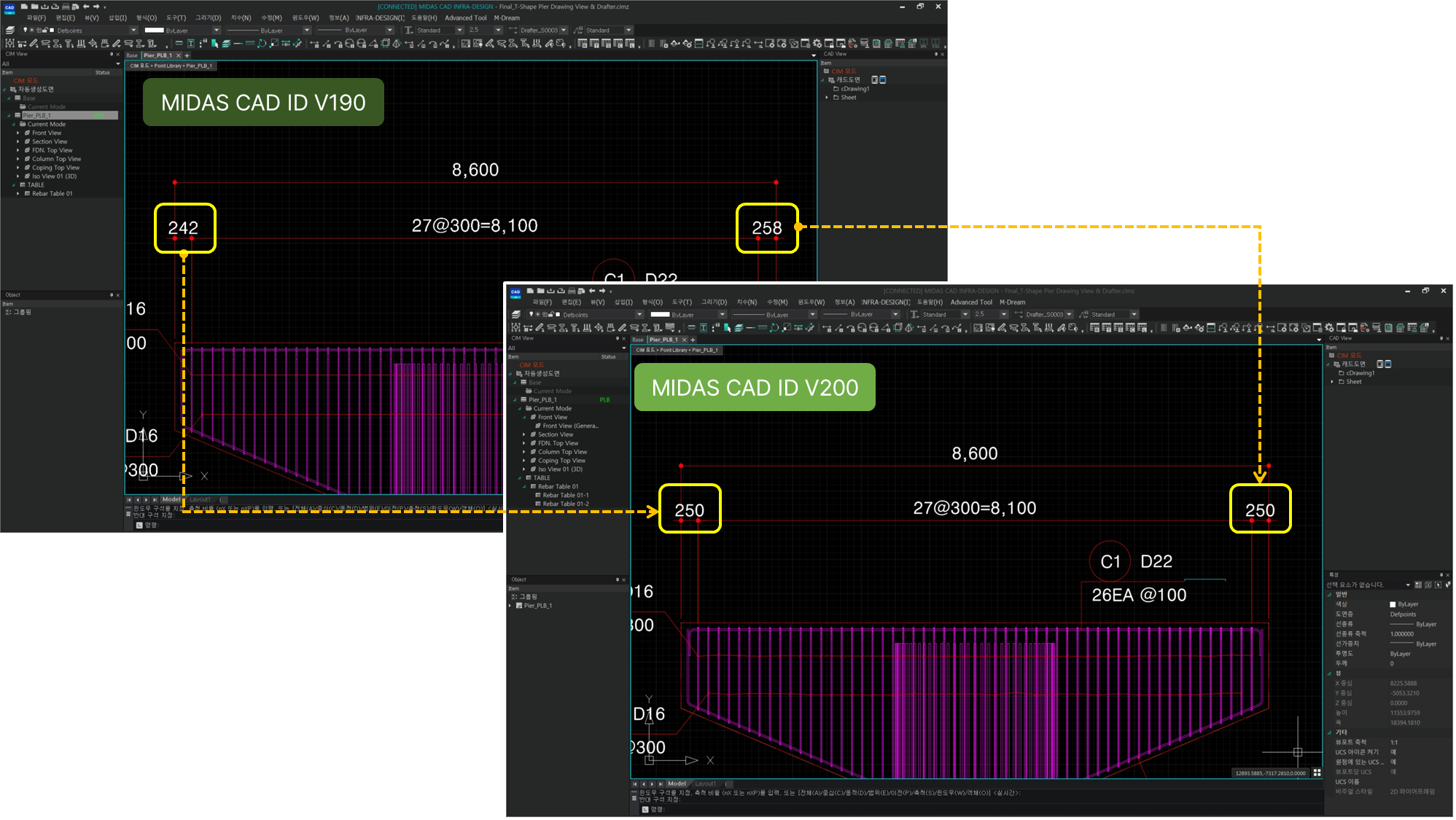Viewport: 1456px width, 820px height.
Task: Pin the CAD View panel in V200 window
Action: 1441,338
